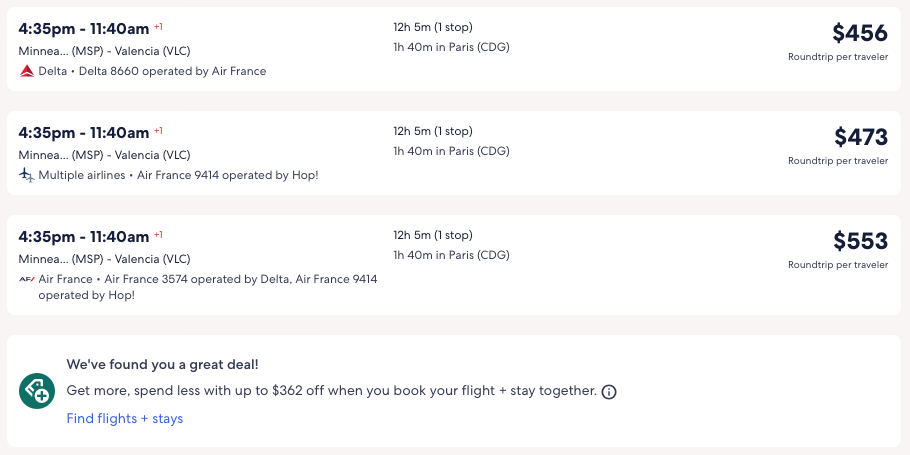
Task: Select the $473 Multiple airlines flight price
Action: click(x=860, y=137)
